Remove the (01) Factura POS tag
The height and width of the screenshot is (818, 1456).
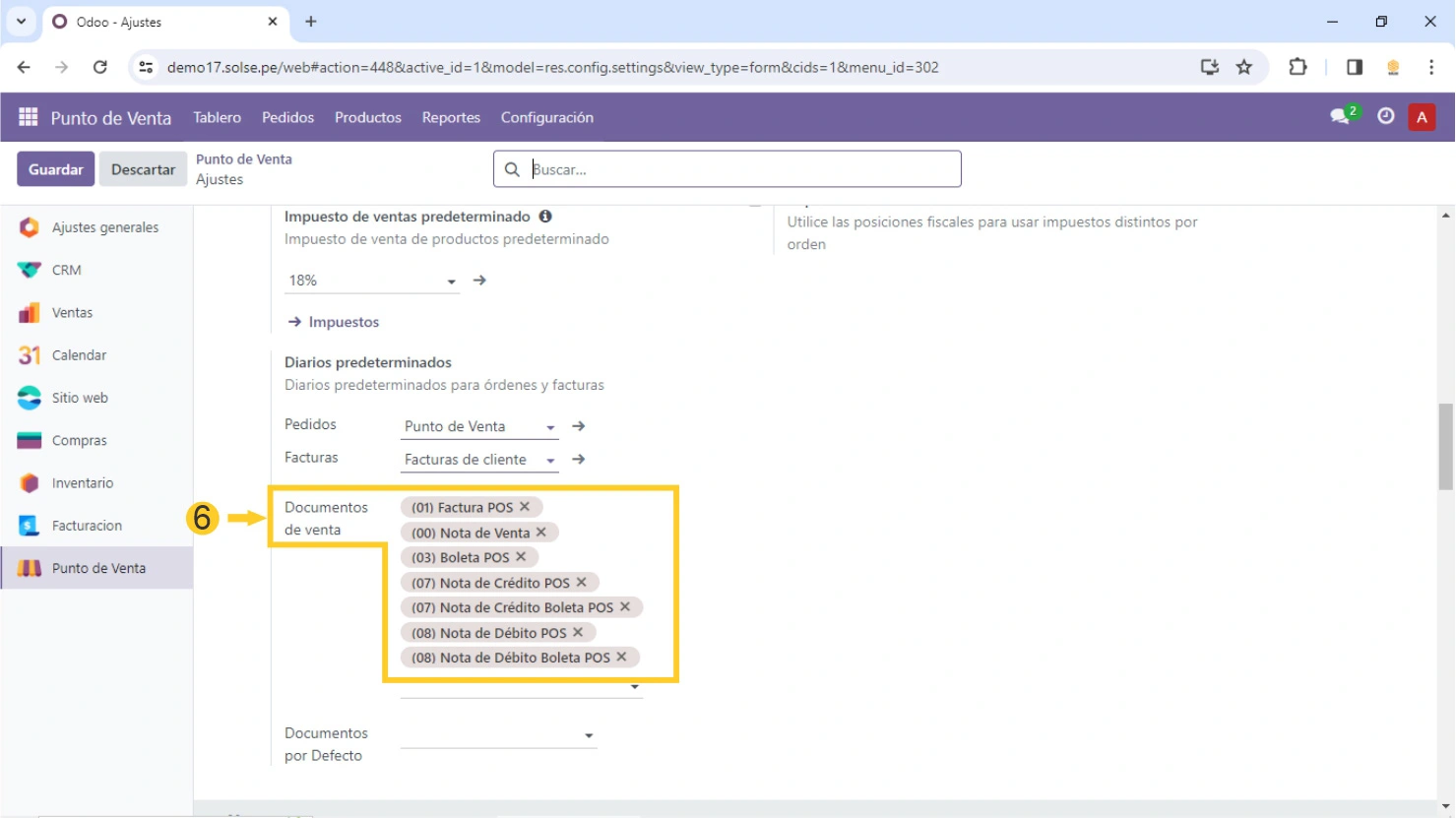click(x=525, y=507)
